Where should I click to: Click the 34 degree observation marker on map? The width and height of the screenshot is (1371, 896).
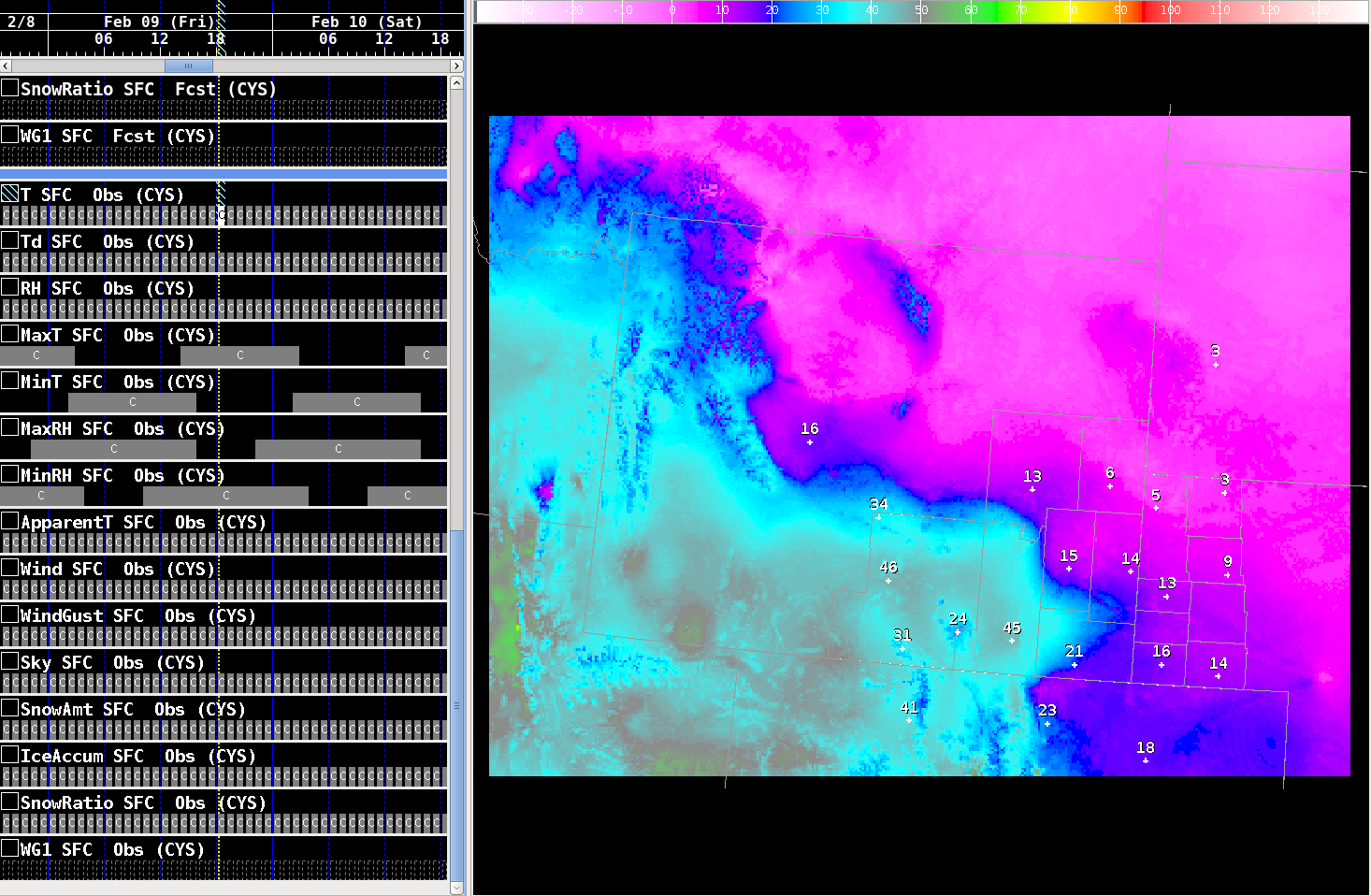pos(878,516)
